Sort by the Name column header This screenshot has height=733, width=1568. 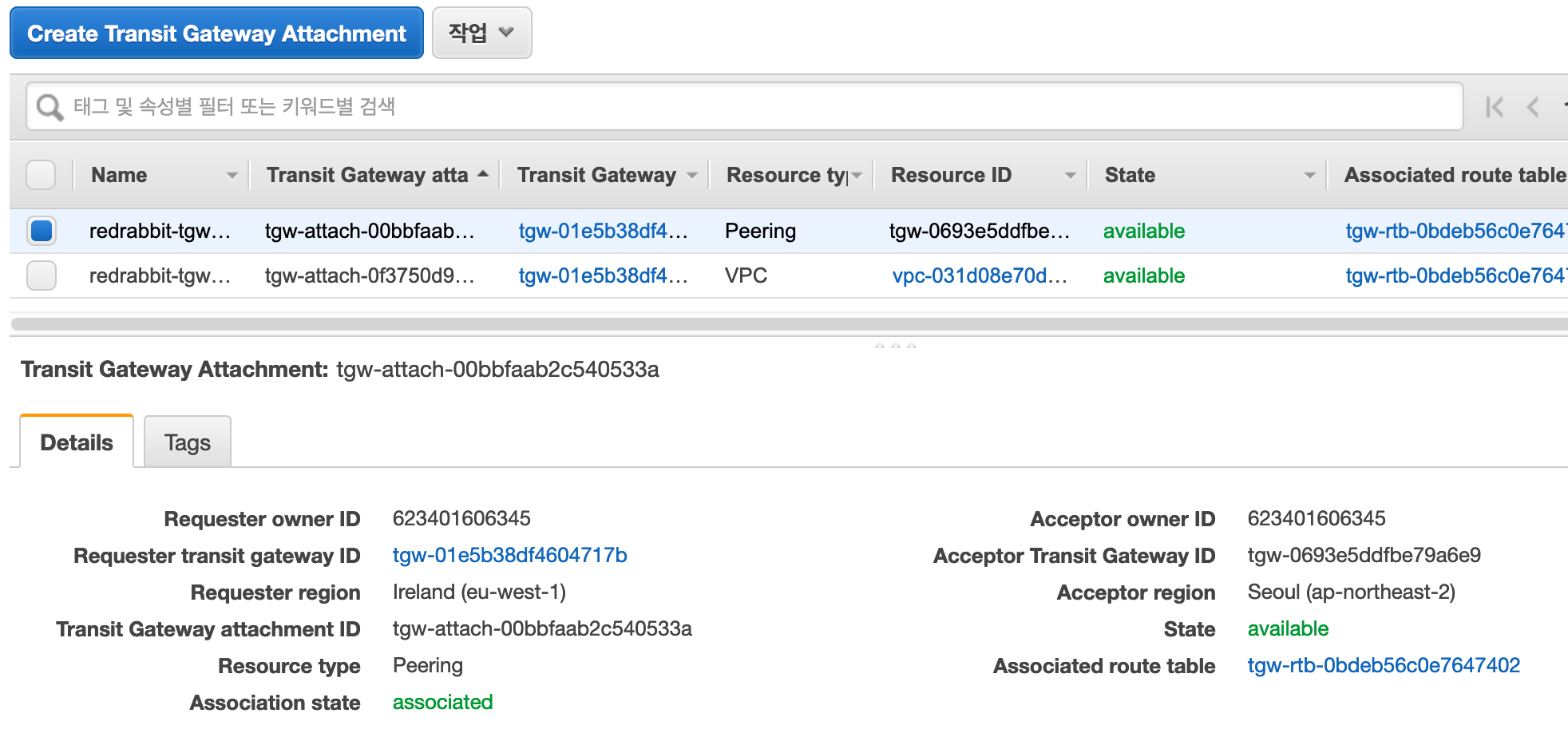pos(119,175)
